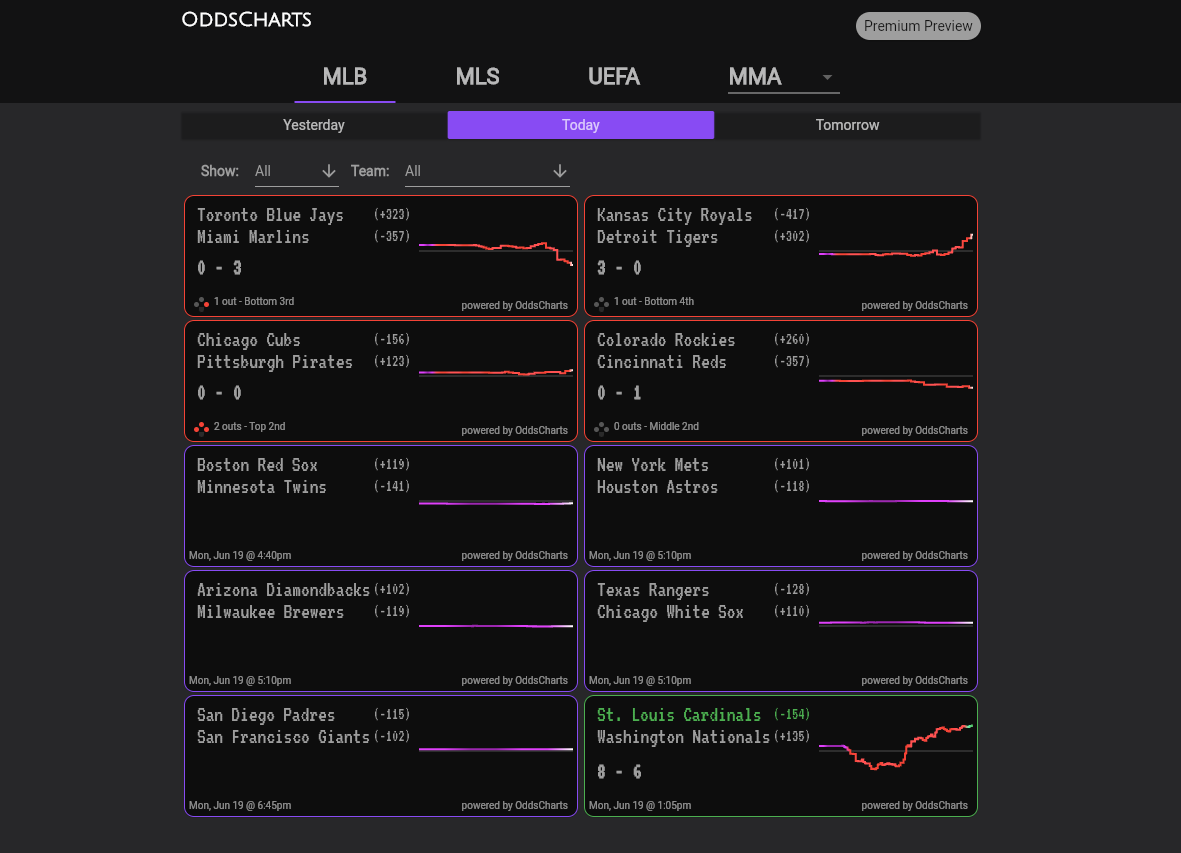Switch to the UEFA tab
The height and width of the screenshot is (853, 1181).
[614, 76]
